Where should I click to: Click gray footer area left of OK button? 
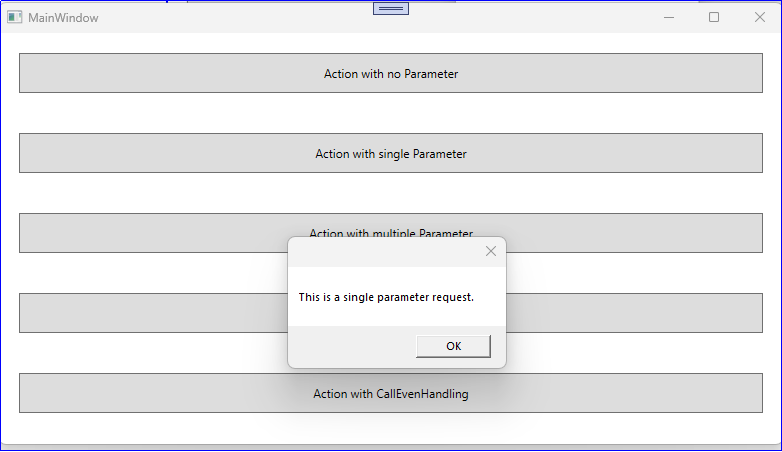tap(350, 346)
